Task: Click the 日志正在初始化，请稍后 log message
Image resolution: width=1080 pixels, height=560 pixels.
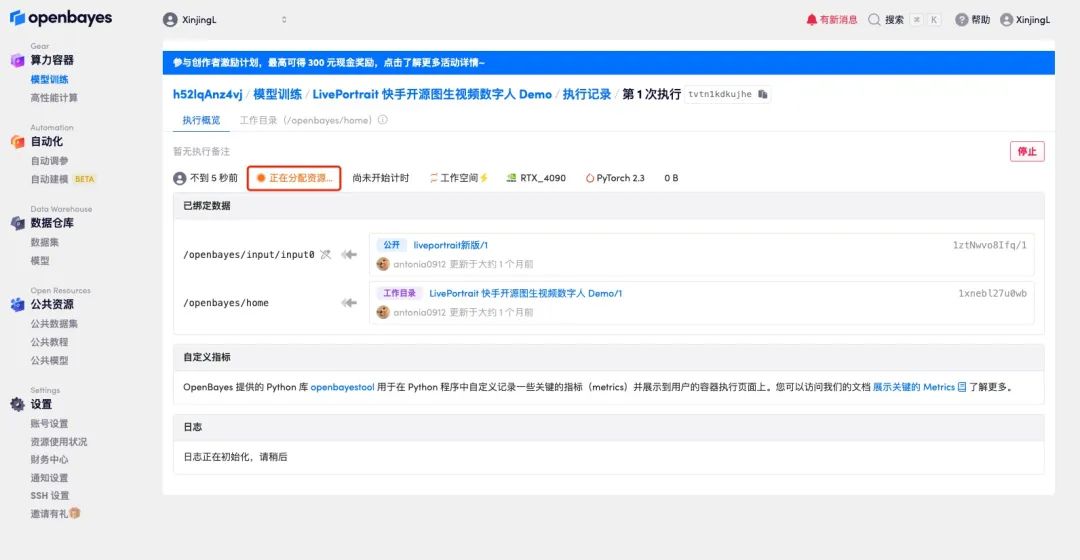Action: coord(235,457)
